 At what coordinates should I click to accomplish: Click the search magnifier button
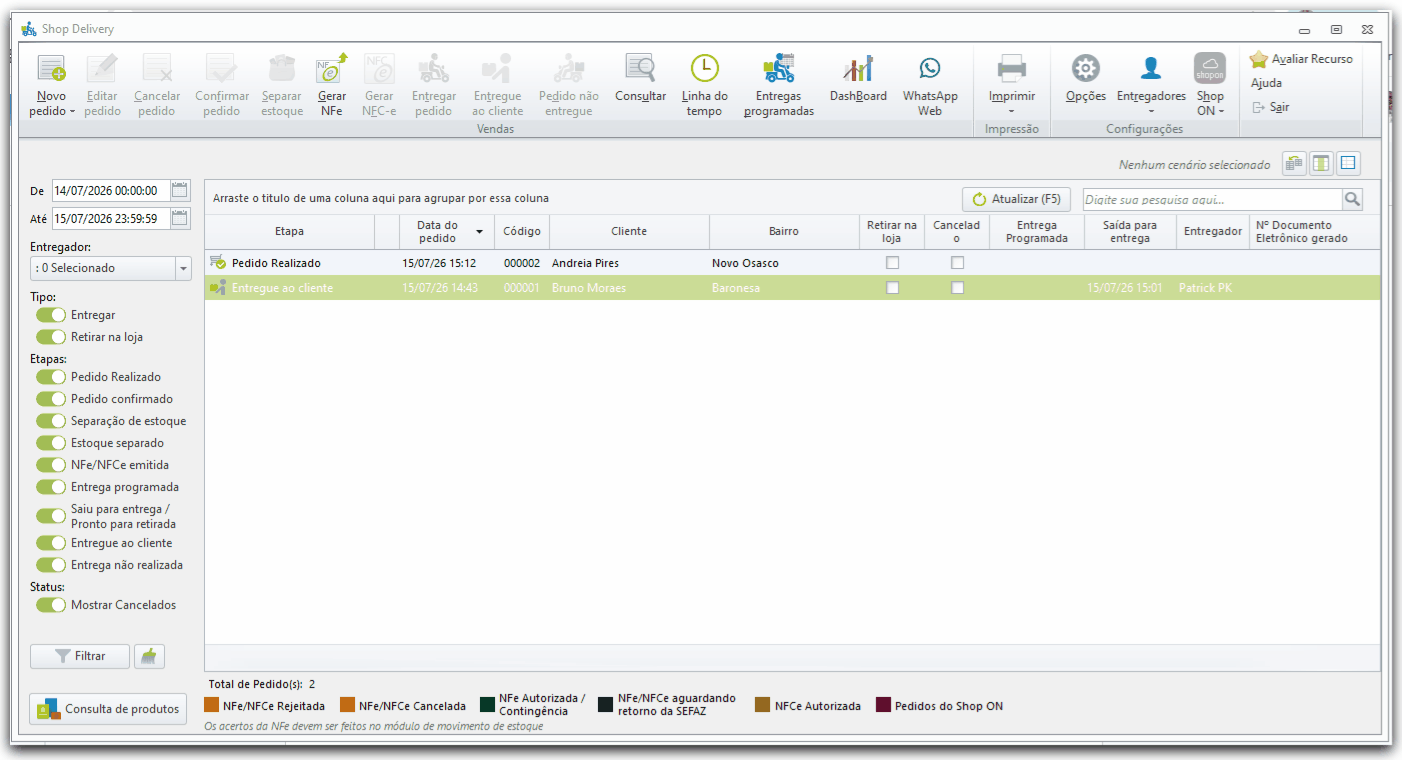(x=1352, y=199)
